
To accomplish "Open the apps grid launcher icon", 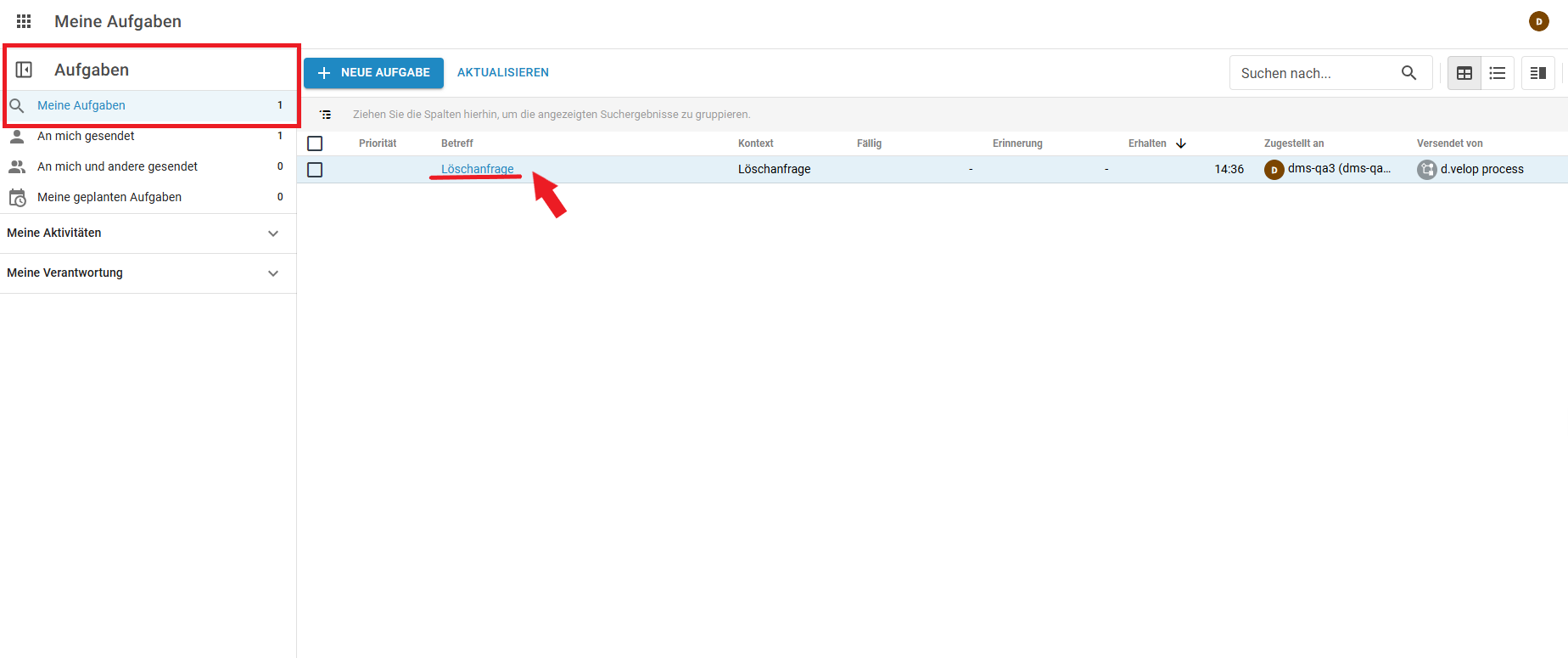I will click(x=24, y=21).
